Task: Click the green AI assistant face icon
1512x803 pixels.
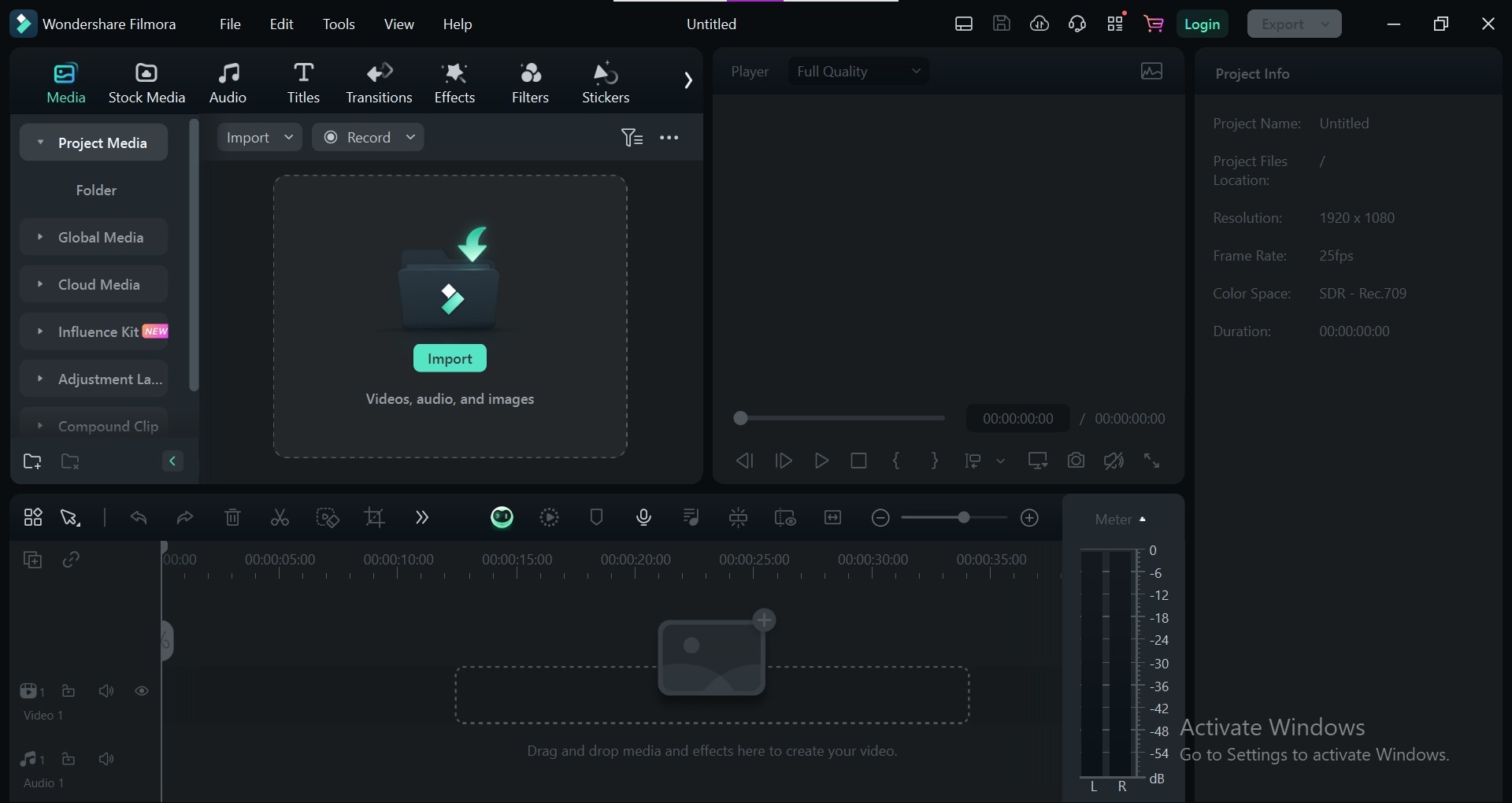Action: (502, 517)
